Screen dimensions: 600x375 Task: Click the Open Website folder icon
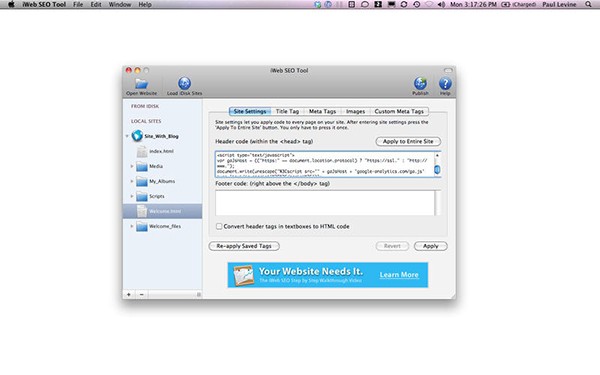(142, 83)
